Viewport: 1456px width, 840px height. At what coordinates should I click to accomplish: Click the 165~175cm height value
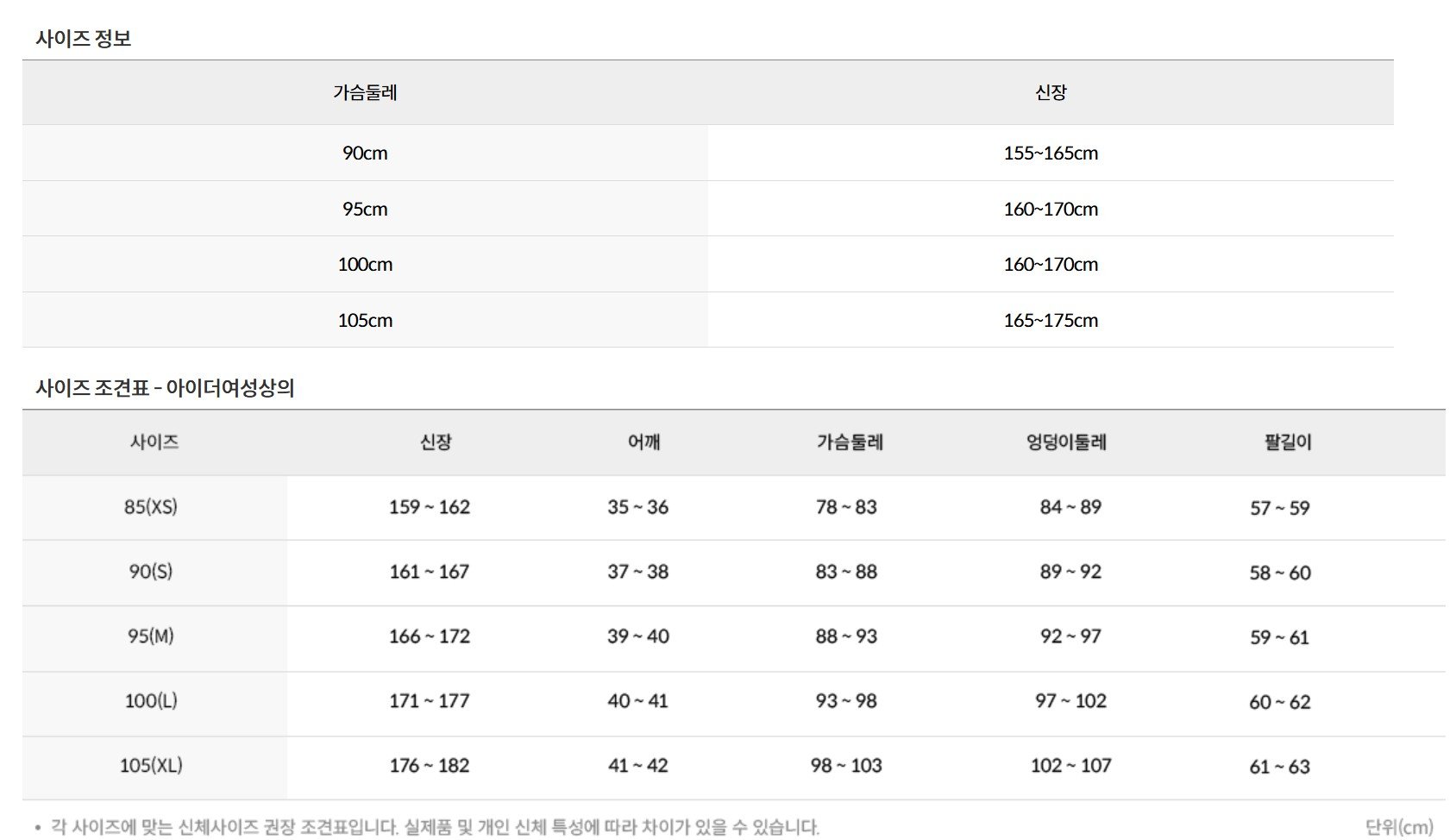(1051, 320)
